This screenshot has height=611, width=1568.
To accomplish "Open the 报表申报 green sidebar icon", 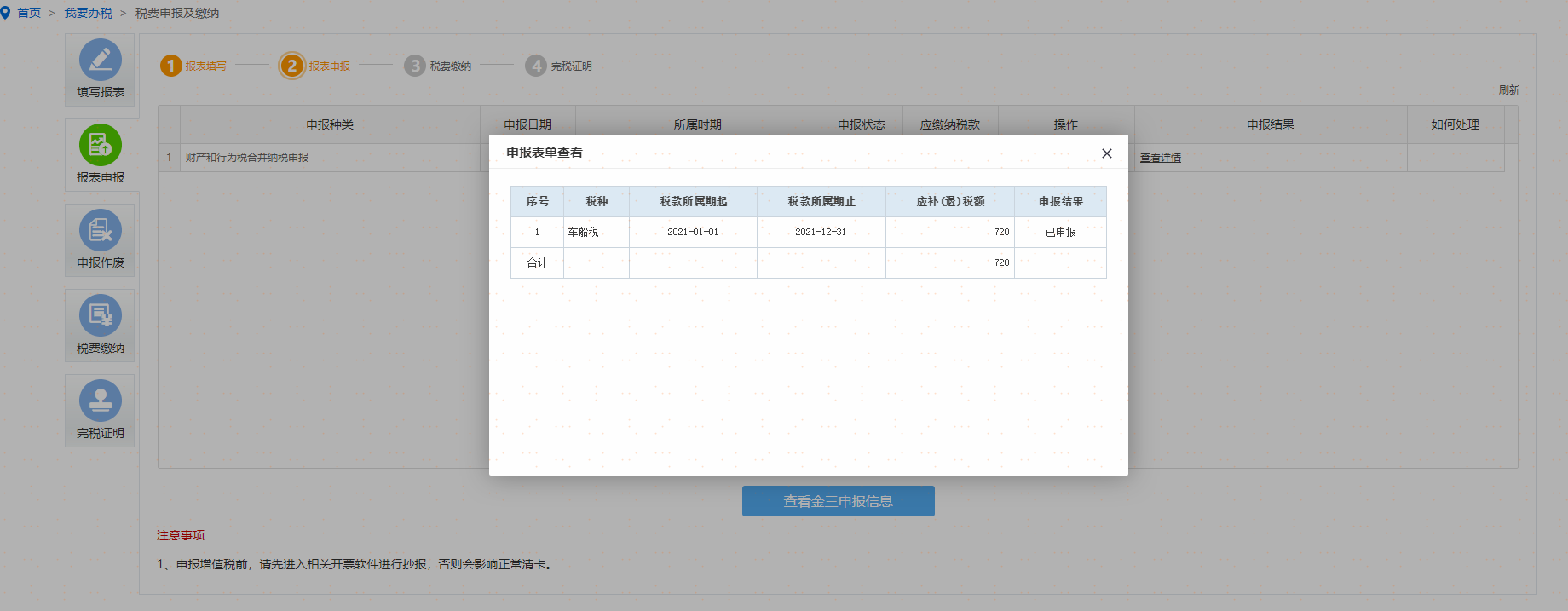I will (x=101, y=146).
